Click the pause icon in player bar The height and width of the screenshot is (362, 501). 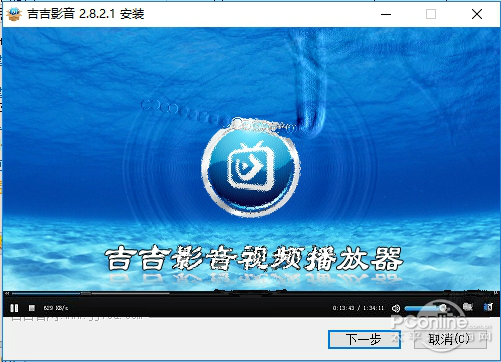click(14, 308)
